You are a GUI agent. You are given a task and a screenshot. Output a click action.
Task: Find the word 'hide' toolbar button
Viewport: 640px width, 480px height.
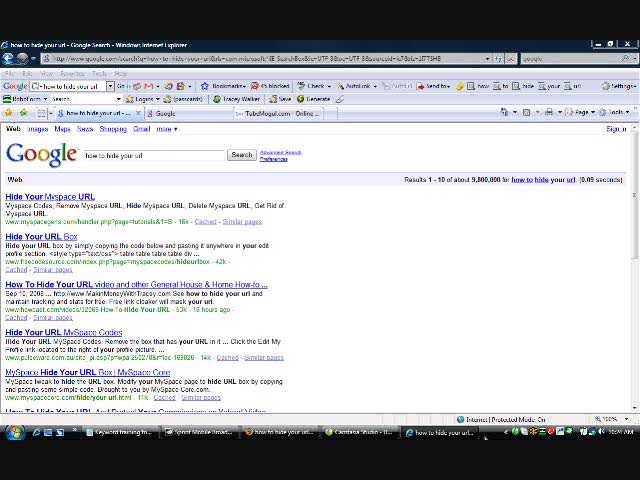pyautogui.click(x=524, y=86)
